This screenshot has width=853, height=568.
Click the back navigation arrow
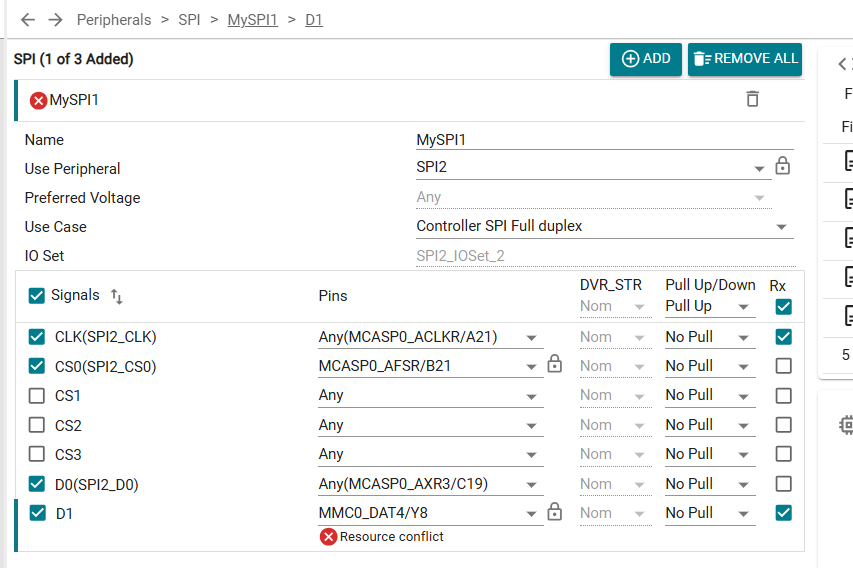(x=28, y=20)
